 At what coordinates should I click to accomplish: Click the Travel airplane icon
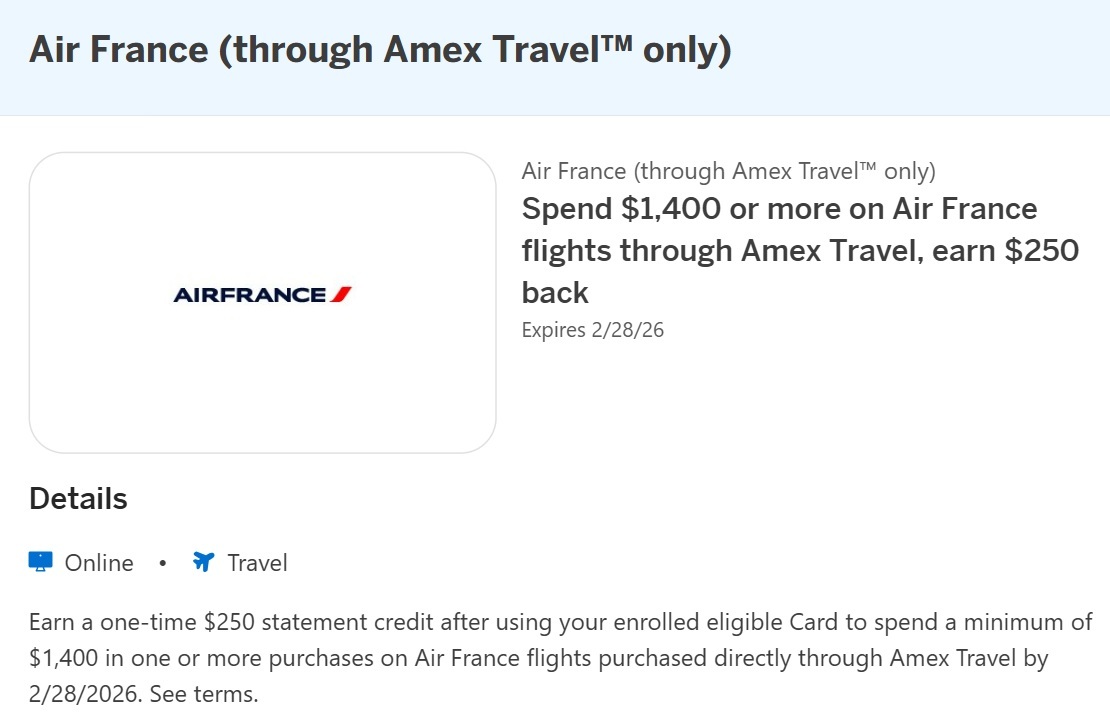[203, 562]
